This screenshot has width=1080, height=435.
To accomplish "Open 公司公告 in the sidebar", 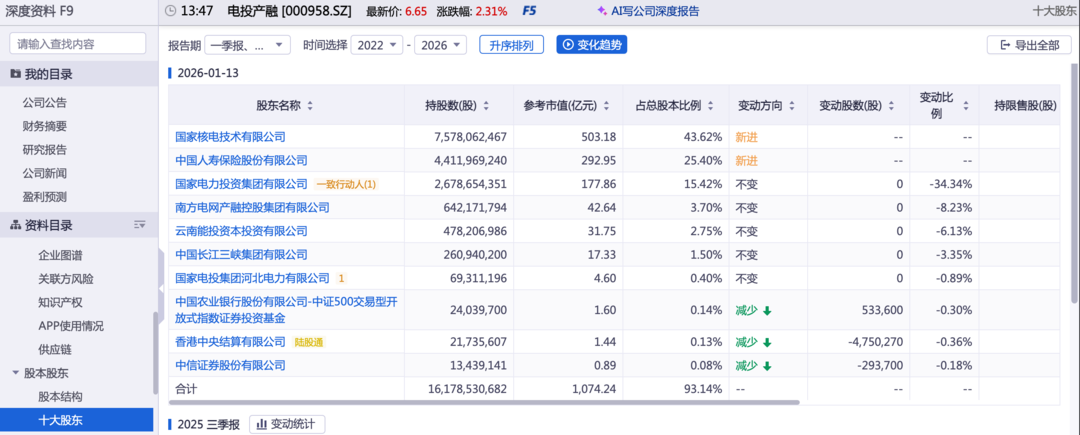I will [45, 103].
